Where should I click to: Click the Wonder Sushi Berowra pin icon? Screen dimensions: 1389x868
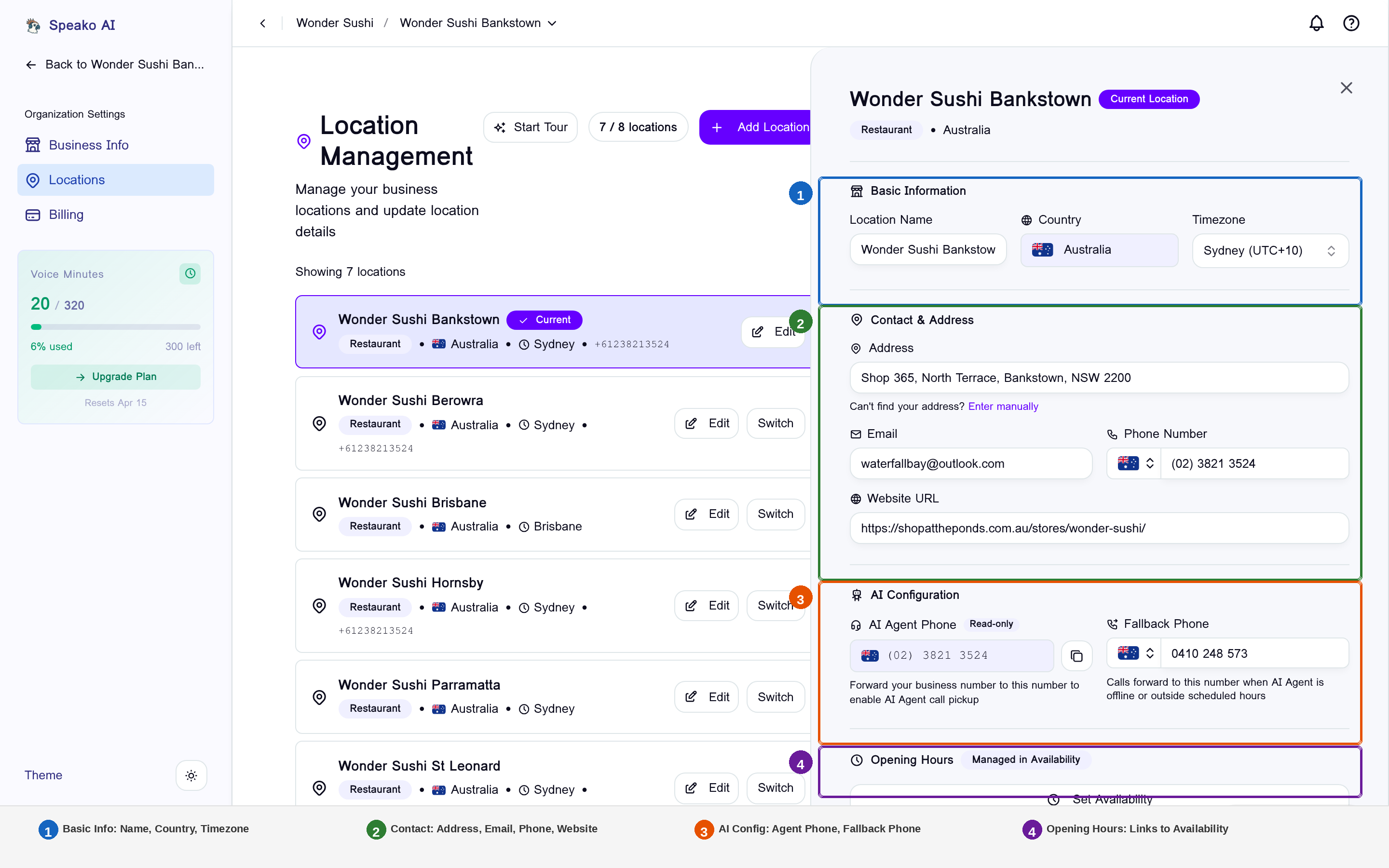[319, 424]
